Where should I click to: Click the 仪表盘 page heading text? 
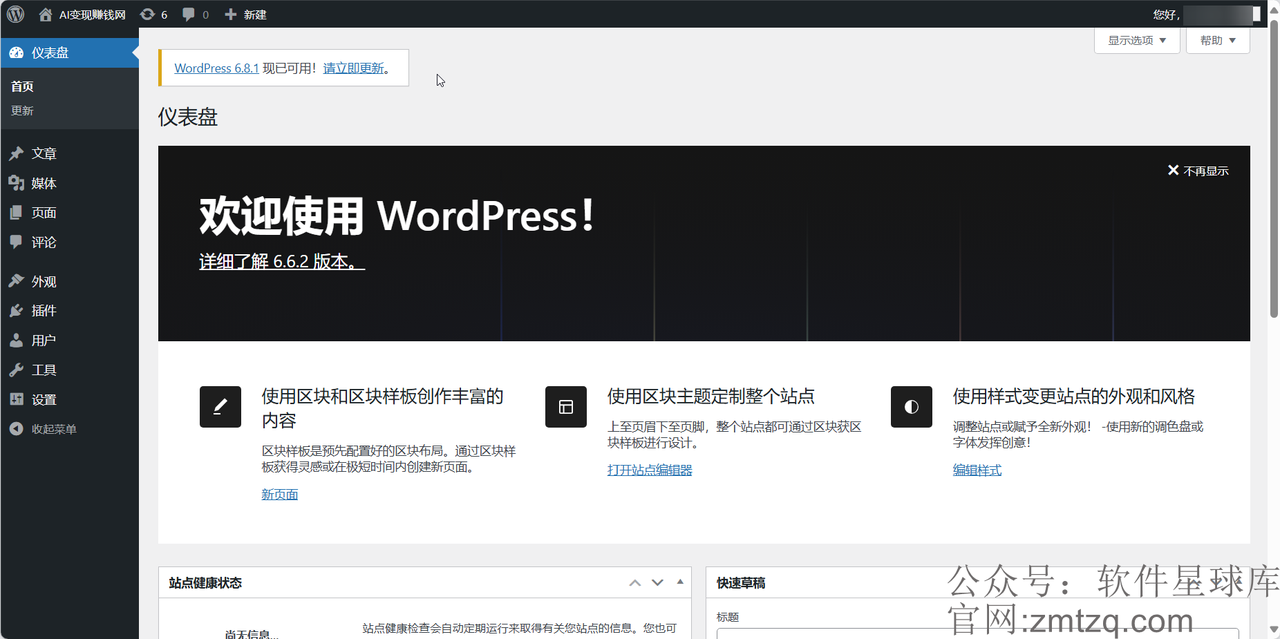[x=188, y=117]
